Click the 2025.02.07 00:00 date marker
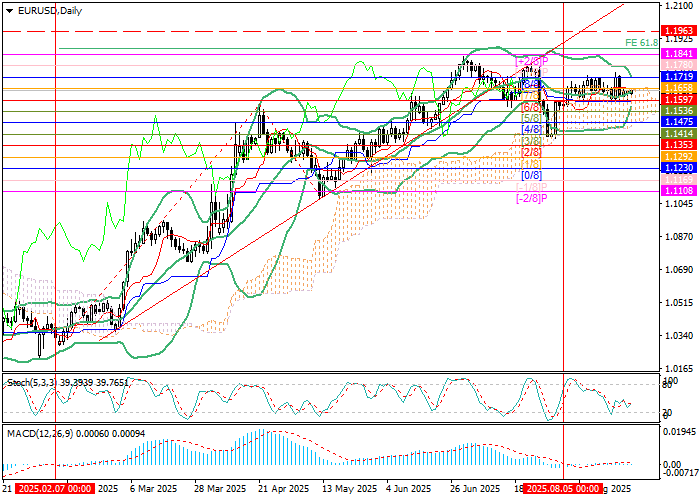Image resolution: width=700 pixels, height=500 pixels. (x=56, y=489)
